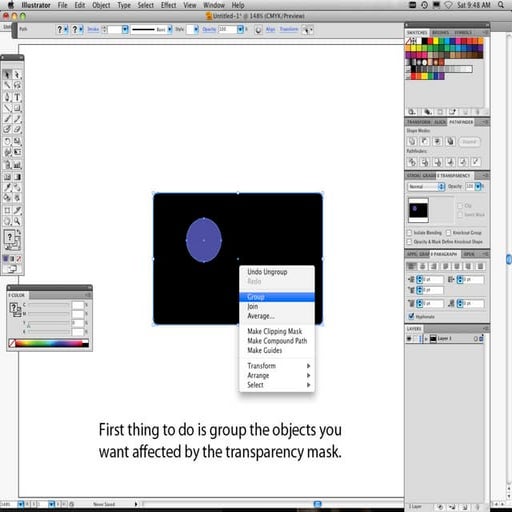Screen dimensions: 512x512
Task: Select the Pen tool
Action: [x=7, y=97]
